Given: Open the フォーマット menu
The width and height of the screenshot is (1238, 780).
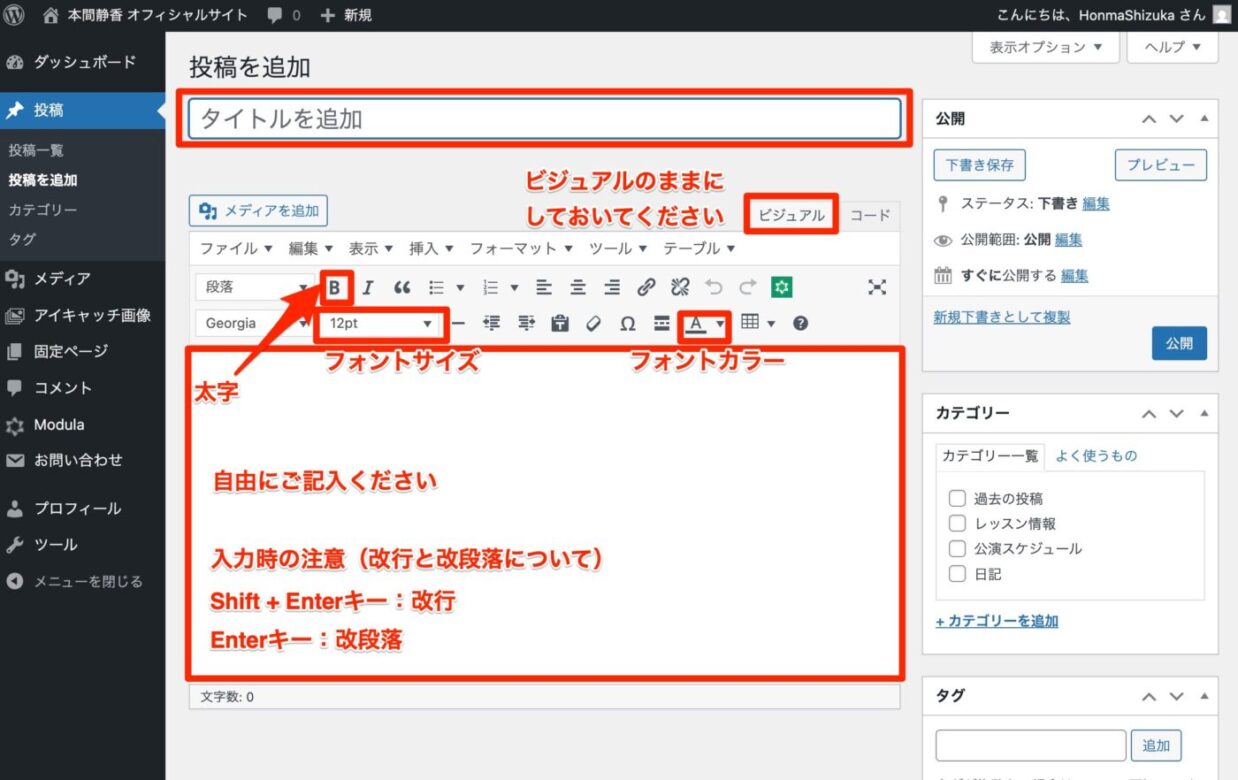Looking at the screenshot, I should [x=521, y=248].
